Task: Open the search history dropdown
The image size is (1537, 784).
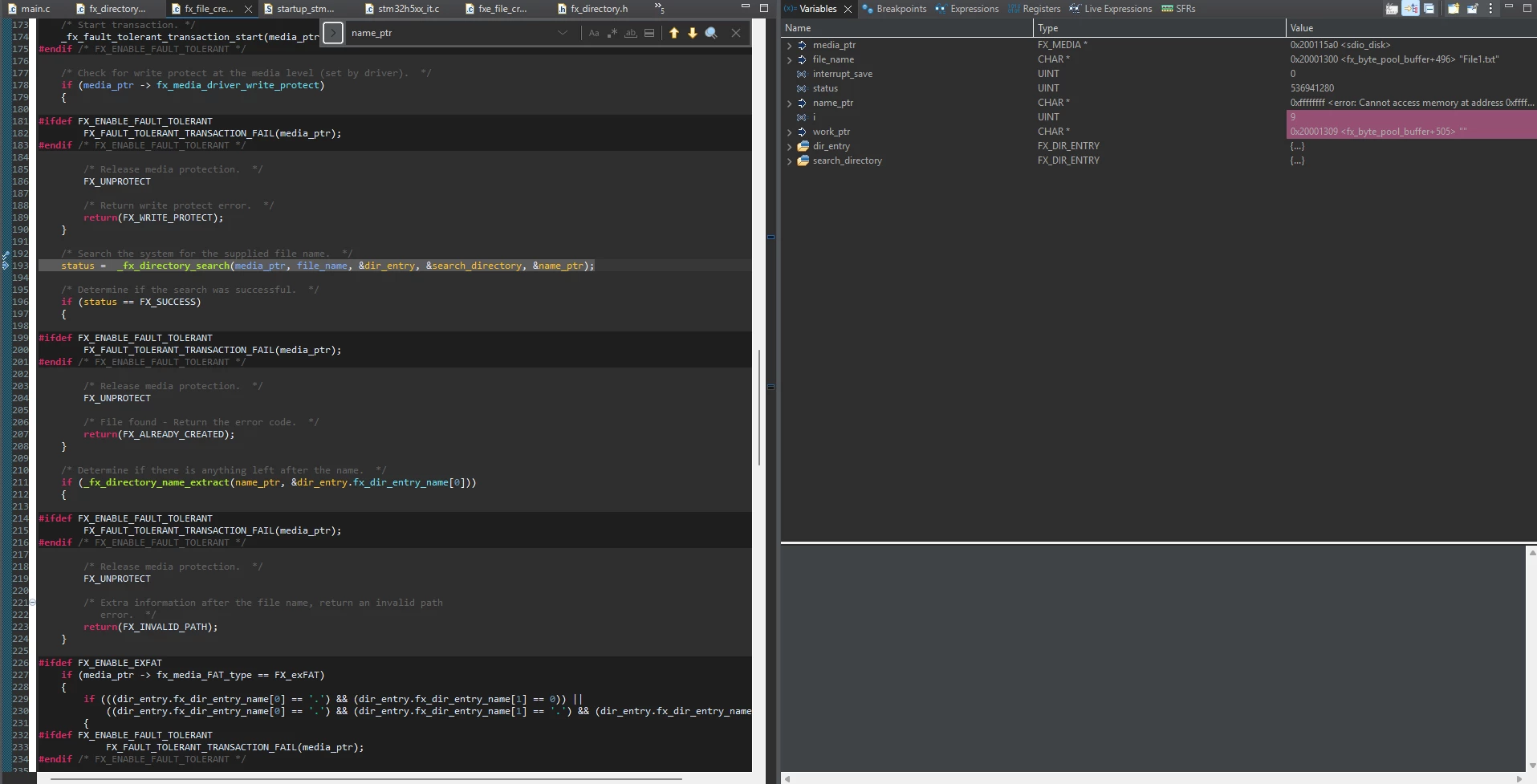Action: 563,33
